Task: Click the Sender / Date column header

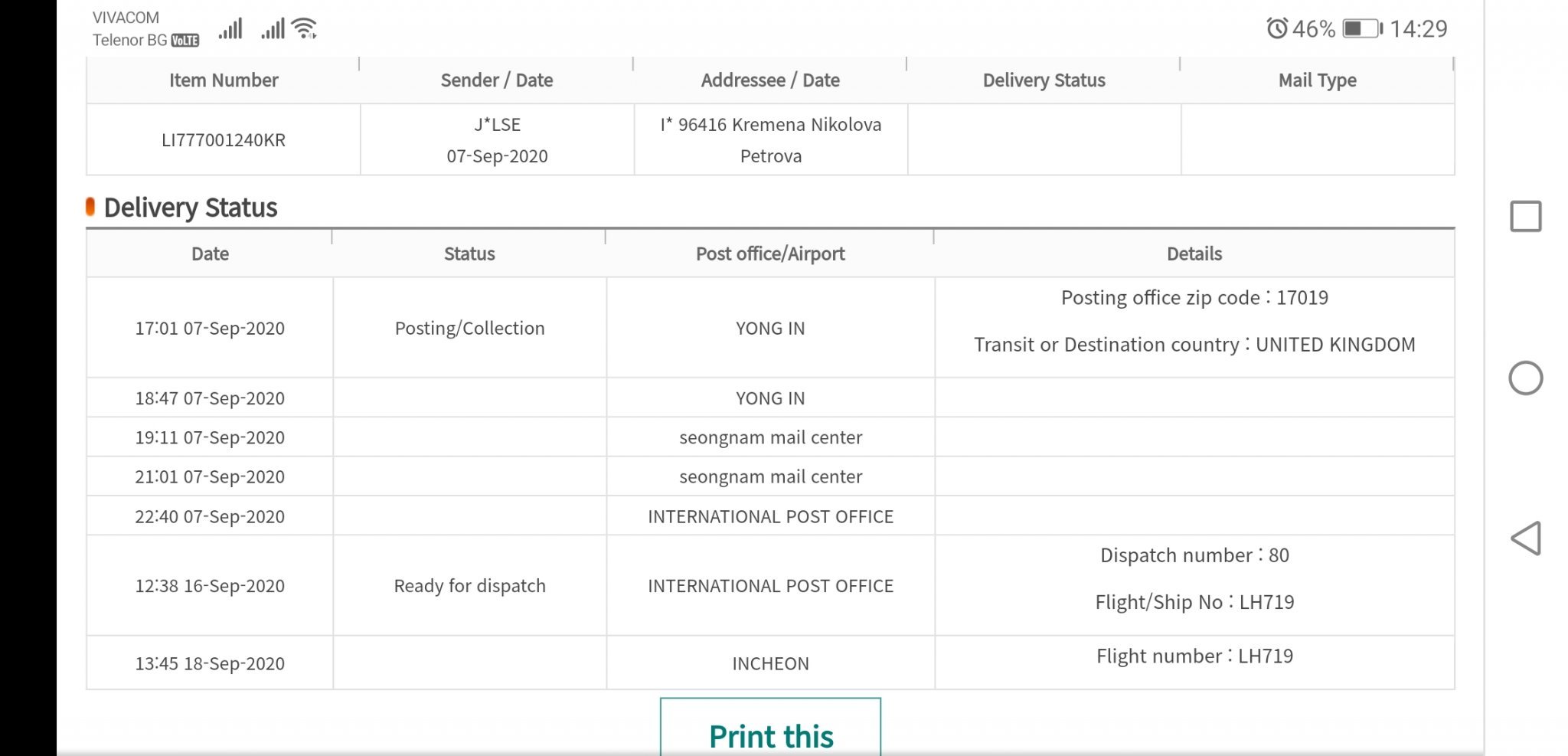Action: pos(496,80)
